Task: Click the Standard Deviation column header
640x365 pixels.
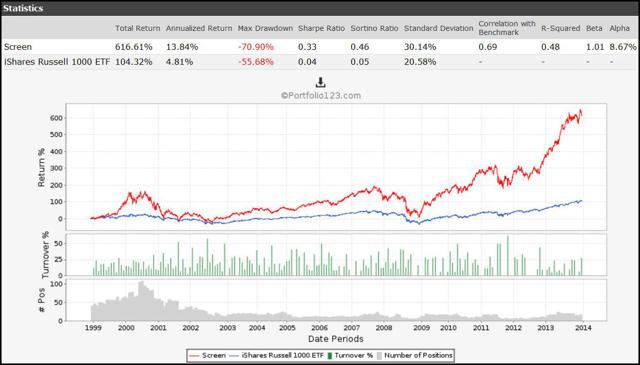Action: click(x=438, y=29)
